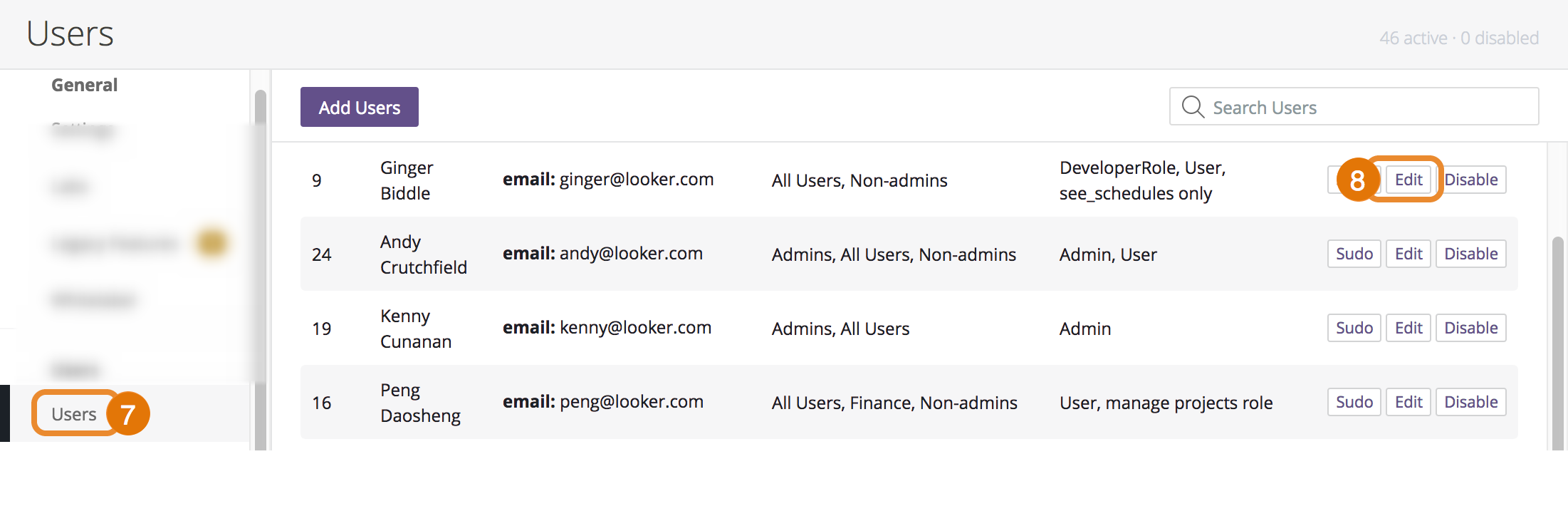
Task: Disable Ginger Biddle's account
Action: click(1471, 180)
